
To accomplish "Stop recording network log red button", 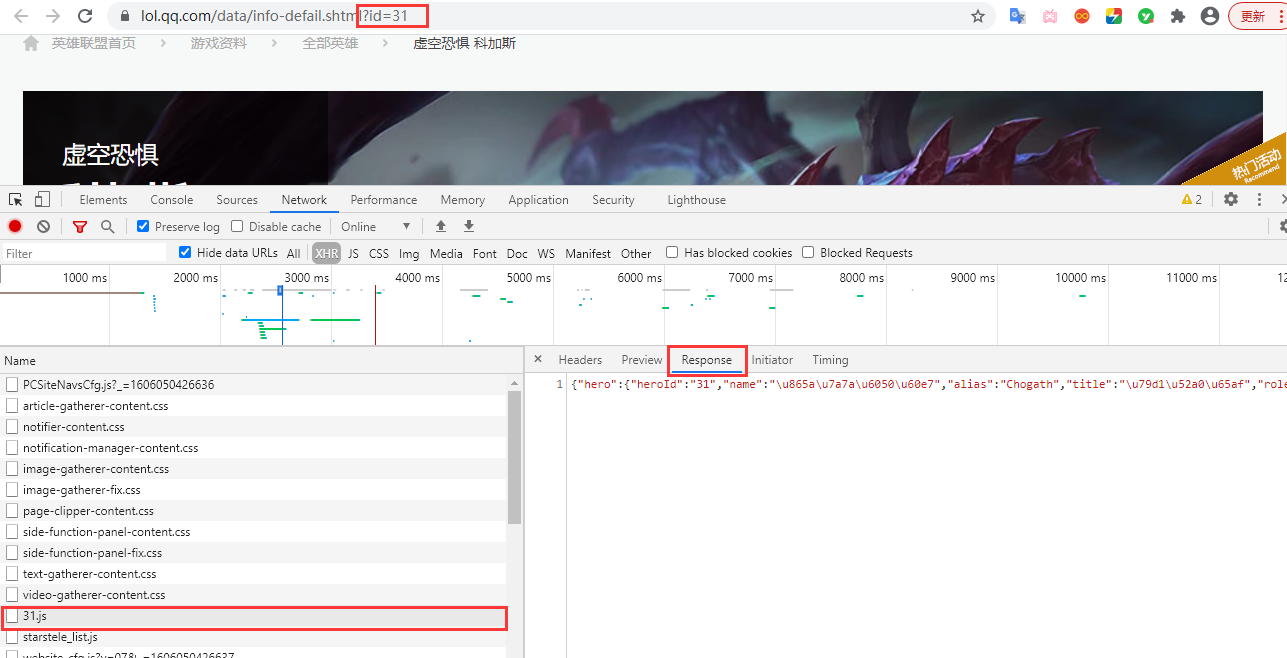I will point(15,227).
